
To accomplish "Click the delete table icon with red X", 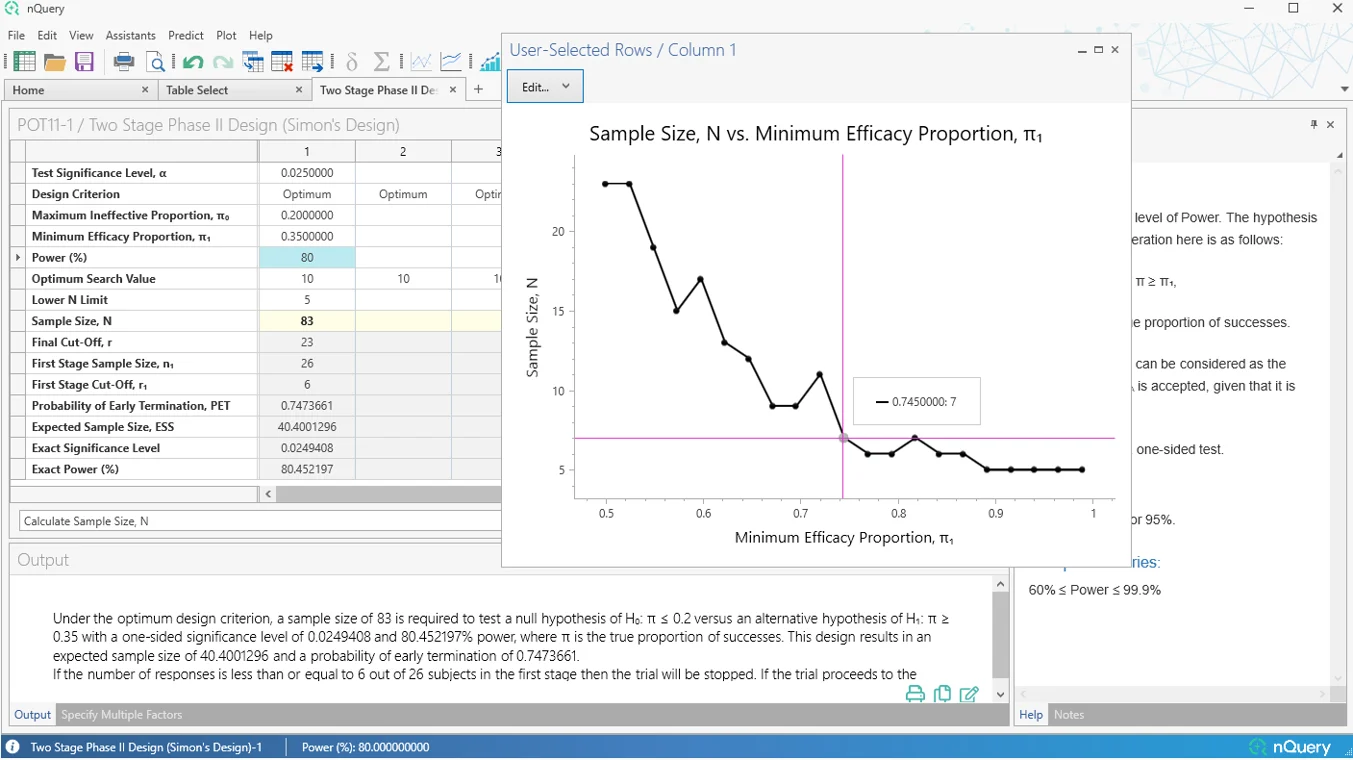I will (x=282, y=62).
